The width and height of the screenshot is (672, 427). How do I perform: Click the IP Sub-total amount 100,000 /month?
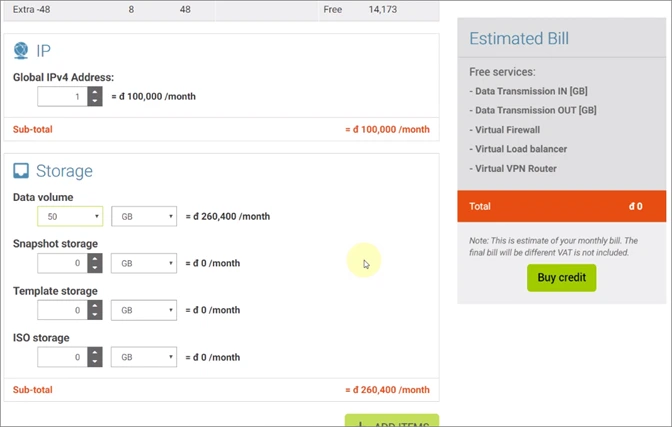point(387,129)
